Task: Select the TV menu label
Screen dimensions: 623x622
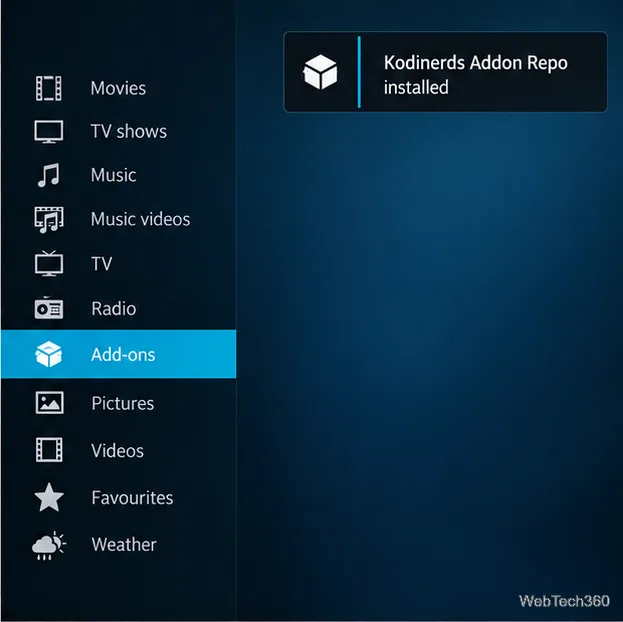Action: pos(102,264)
